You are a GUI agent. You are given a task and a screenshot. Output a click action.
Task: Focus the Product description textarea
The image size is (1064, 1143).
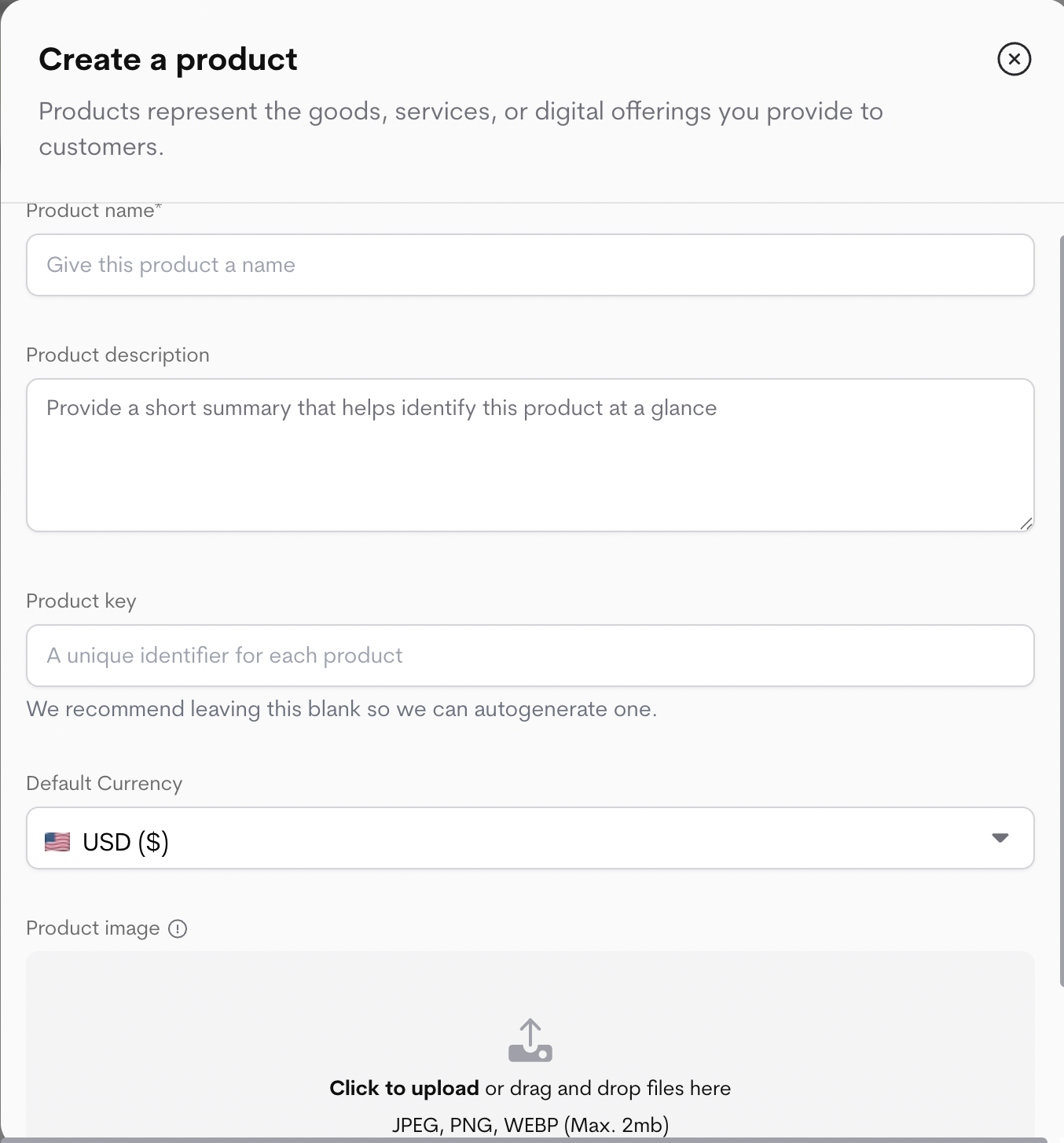pyautogui.click(x=530, y=454)
